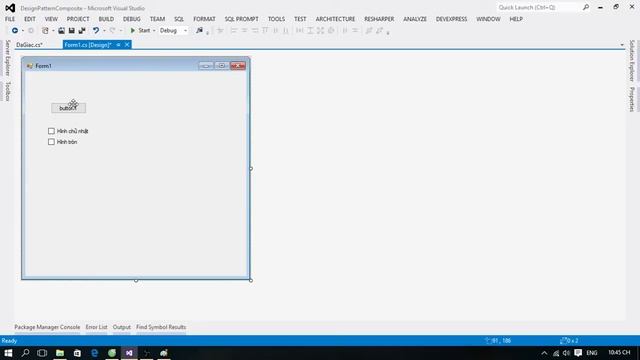Open the volume control in system tray

[x=566, y=353]
